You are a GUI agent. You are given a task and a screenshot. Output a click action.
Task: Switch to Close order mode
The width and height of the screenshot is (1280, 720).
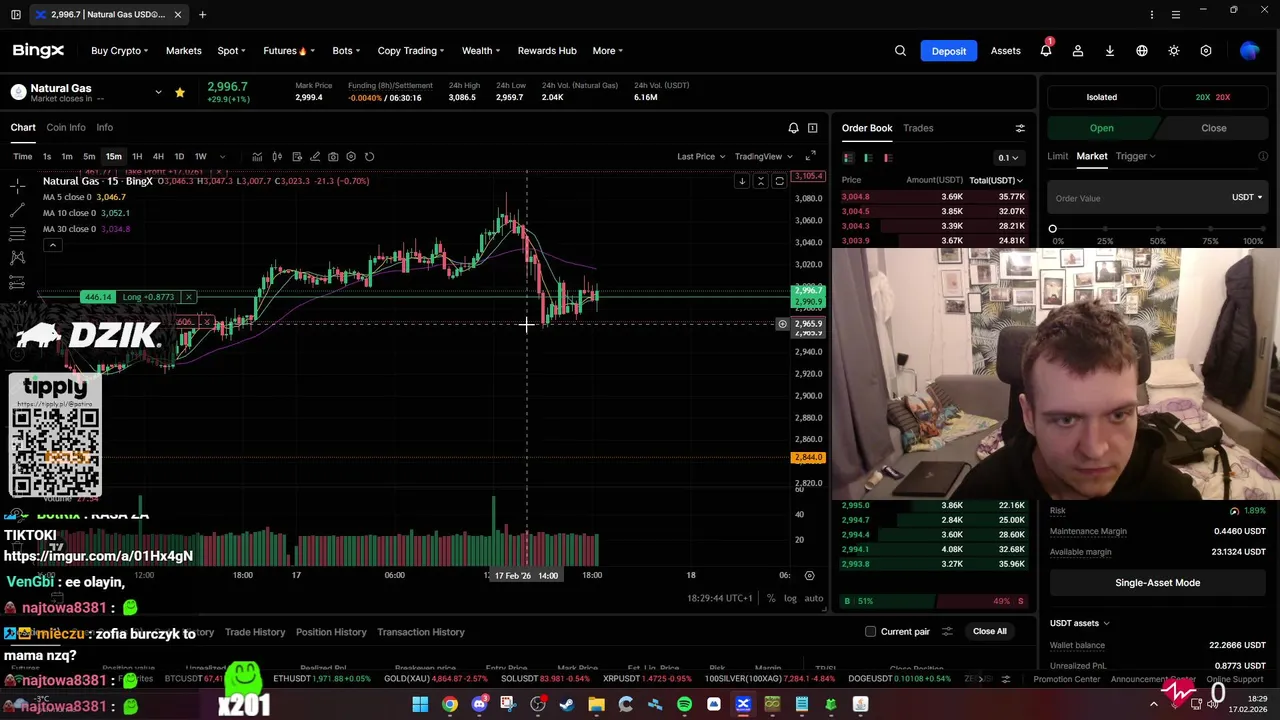(1213, 128)
